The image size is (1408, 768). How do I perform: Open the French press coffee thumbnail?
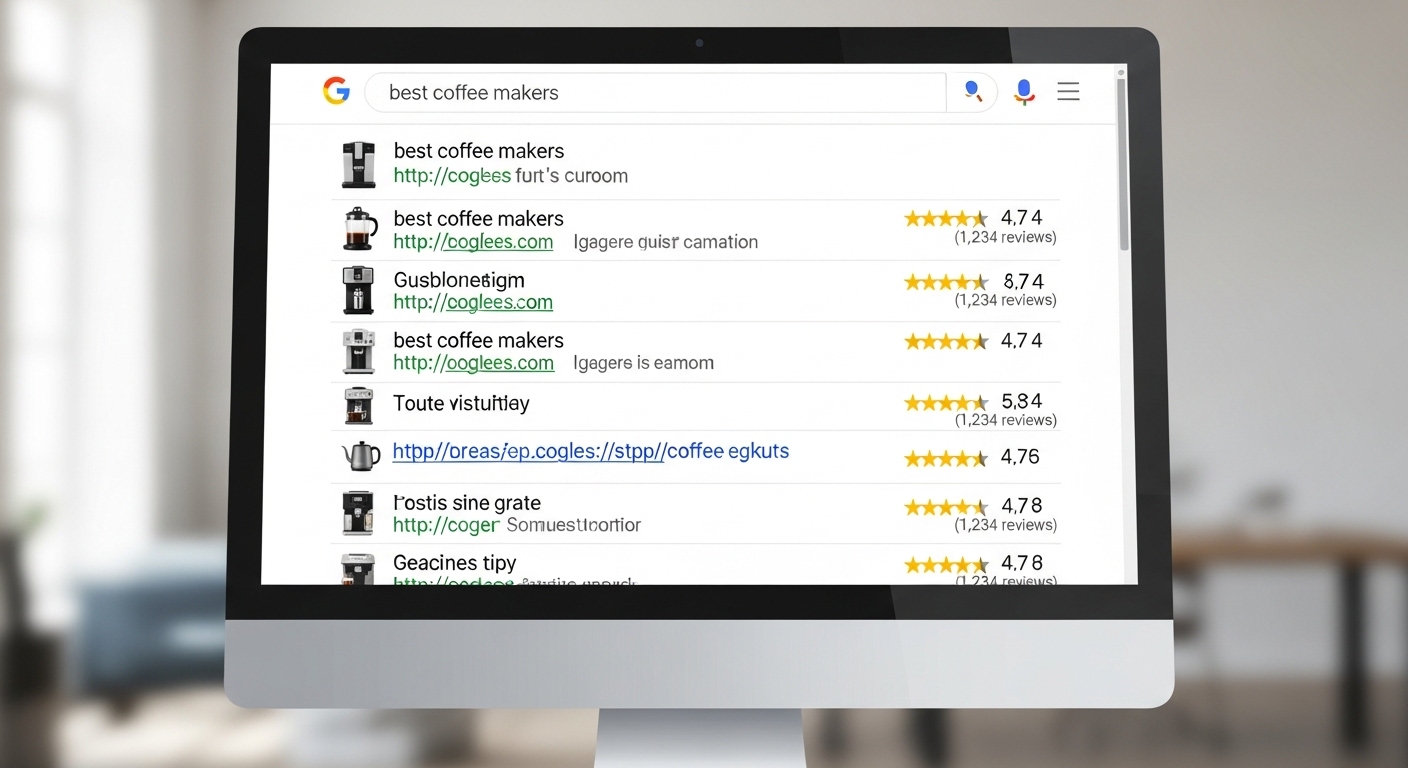coord(359,229)
